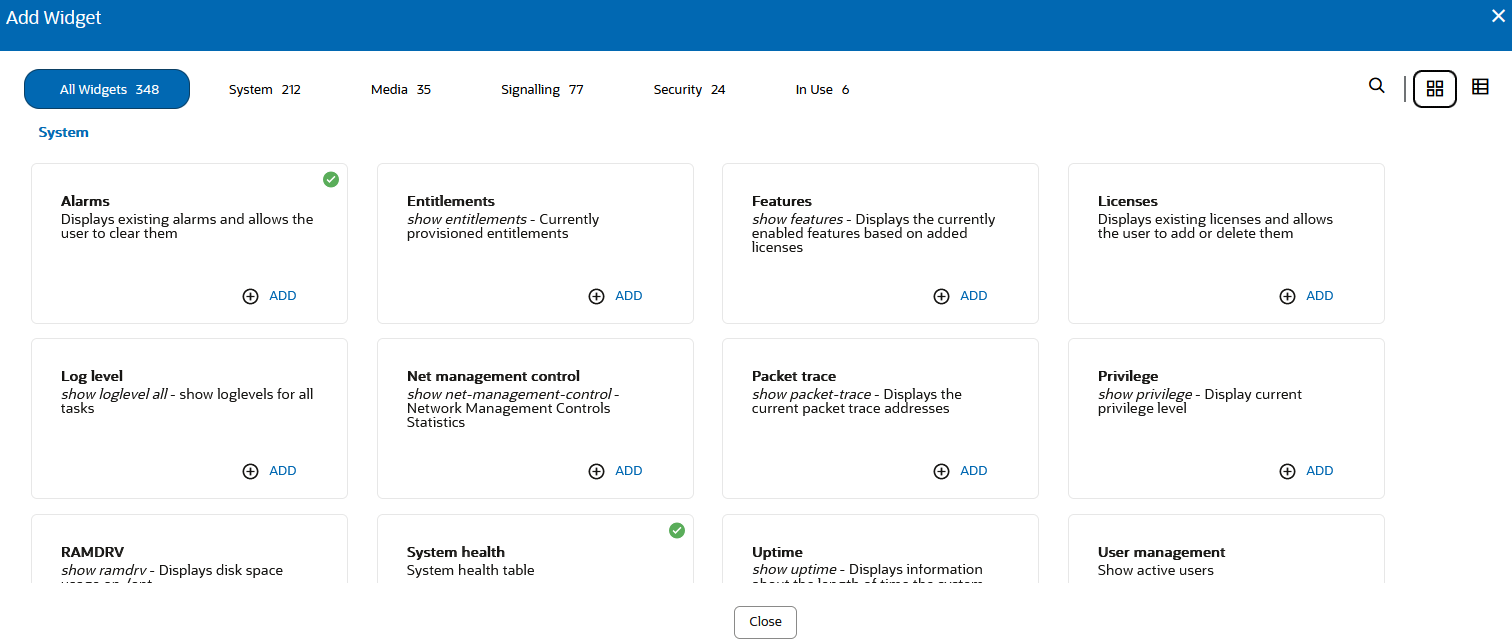
Task: Select the System 212 tab
Action: (264, 90)
